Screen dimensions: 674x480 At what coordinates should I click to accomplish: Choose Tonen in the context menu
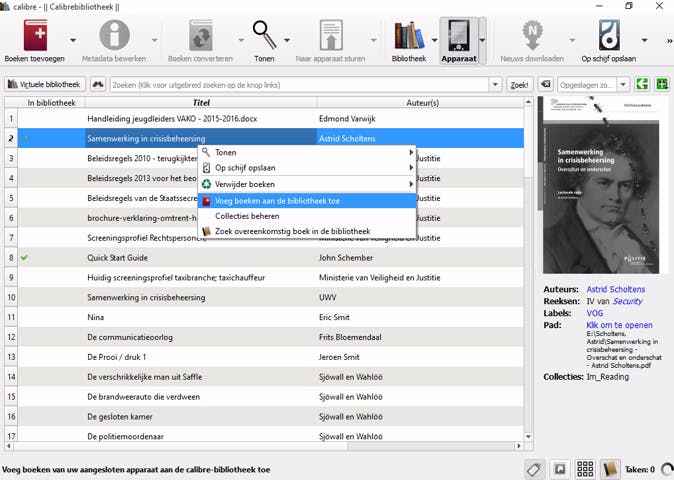pos(307,152)
